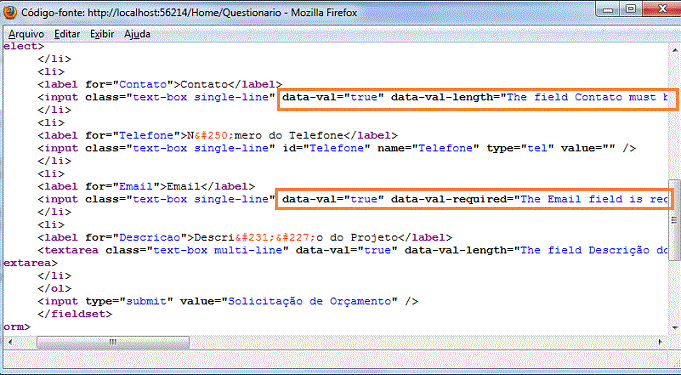Image resolution: width=681 pixels, height=375 pixels.
Task: Close the source code window
Action: point(661,10)
